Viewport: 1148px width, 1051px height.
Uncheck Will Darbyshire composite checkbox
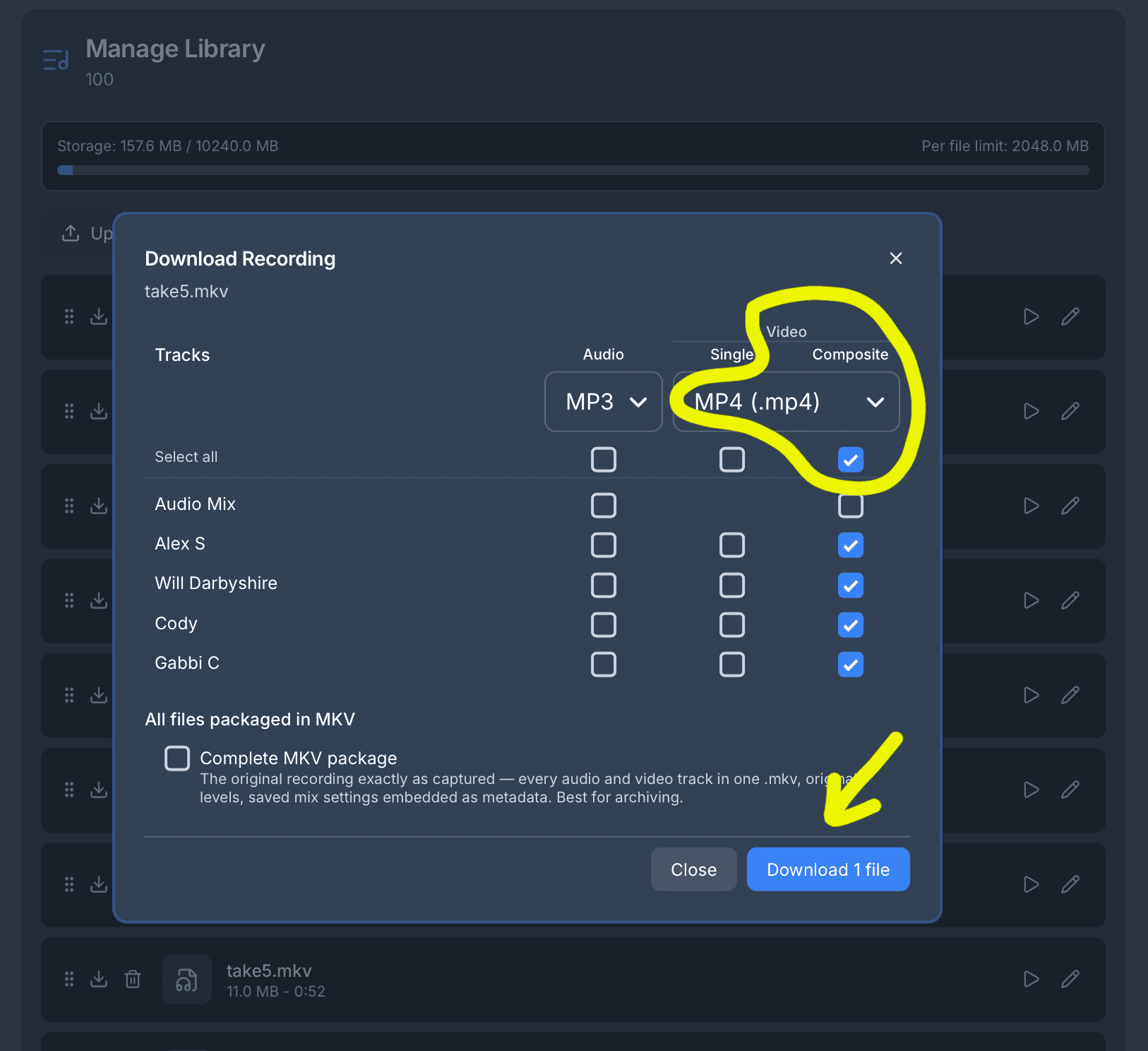click(x=851, y=586)
